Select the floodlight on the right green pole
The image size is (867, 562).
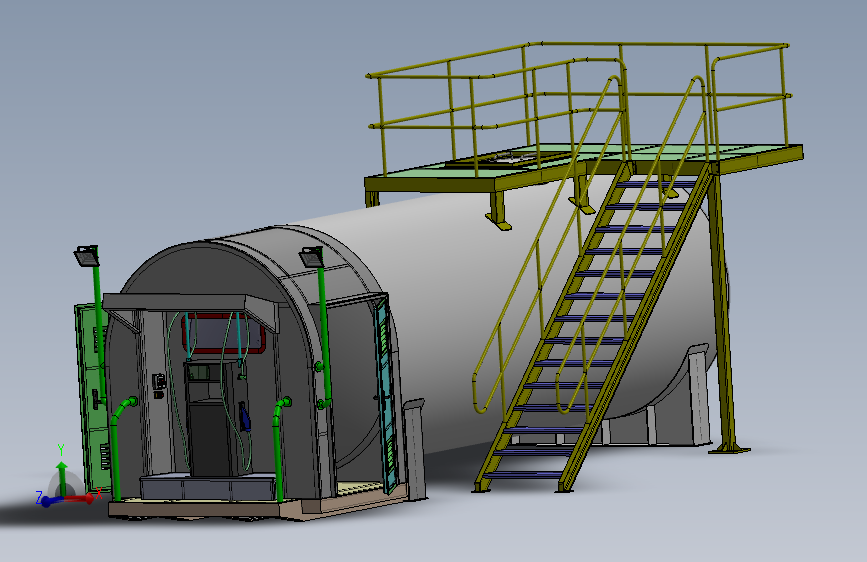coord(312,257)
